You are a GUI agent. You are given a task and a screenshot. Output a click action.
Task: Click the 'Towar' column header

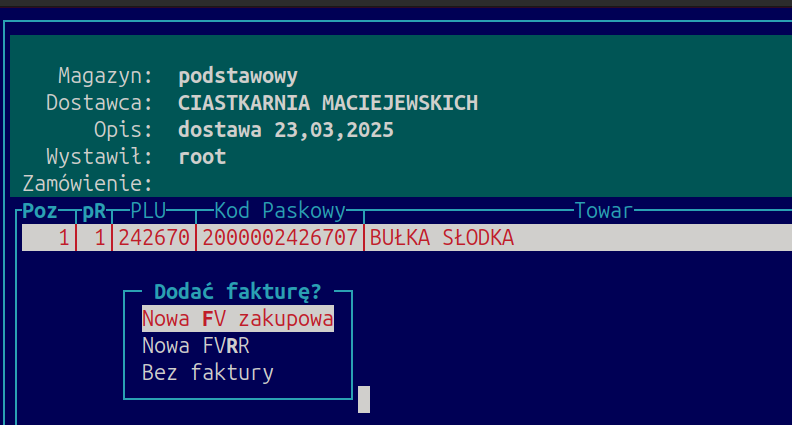(x=603, y=211)
